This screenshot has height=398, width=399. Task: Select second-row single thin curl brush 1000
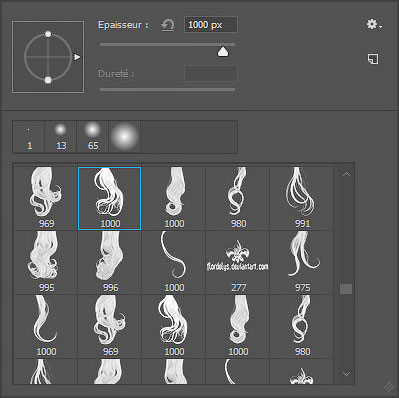(x=174, y=262)
